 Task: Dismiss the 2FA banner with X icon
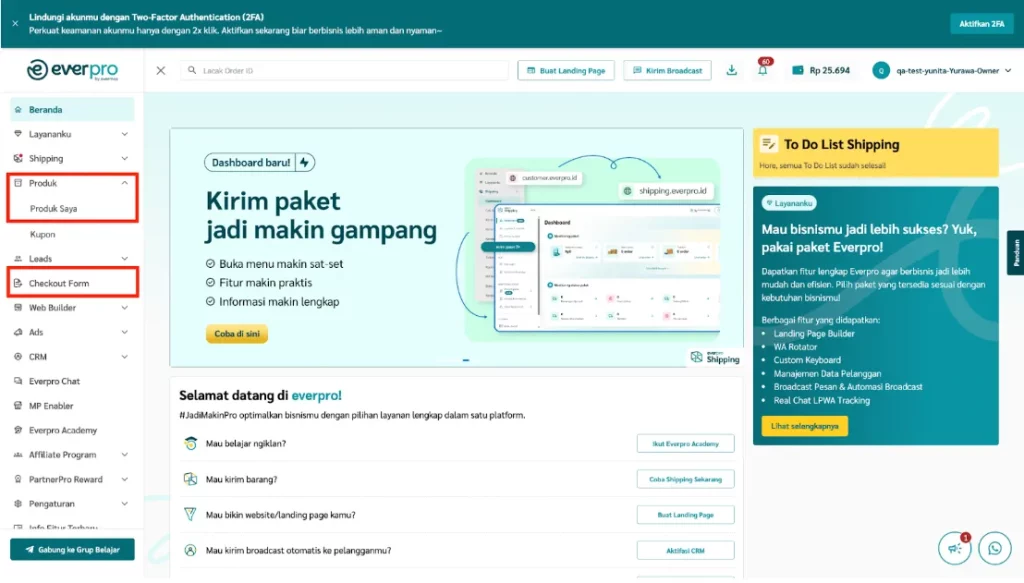[15, 23]
